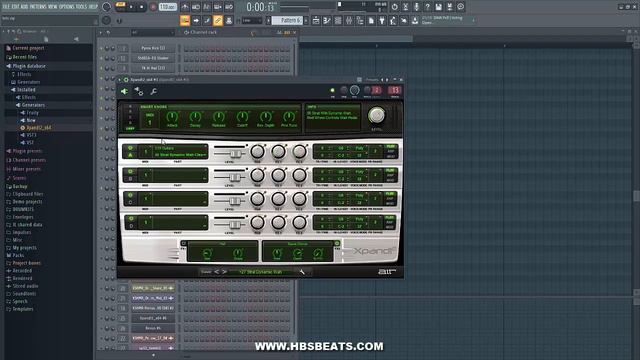
Task: Open the mixer toolbar icon
Action: (x=349, y=20)
